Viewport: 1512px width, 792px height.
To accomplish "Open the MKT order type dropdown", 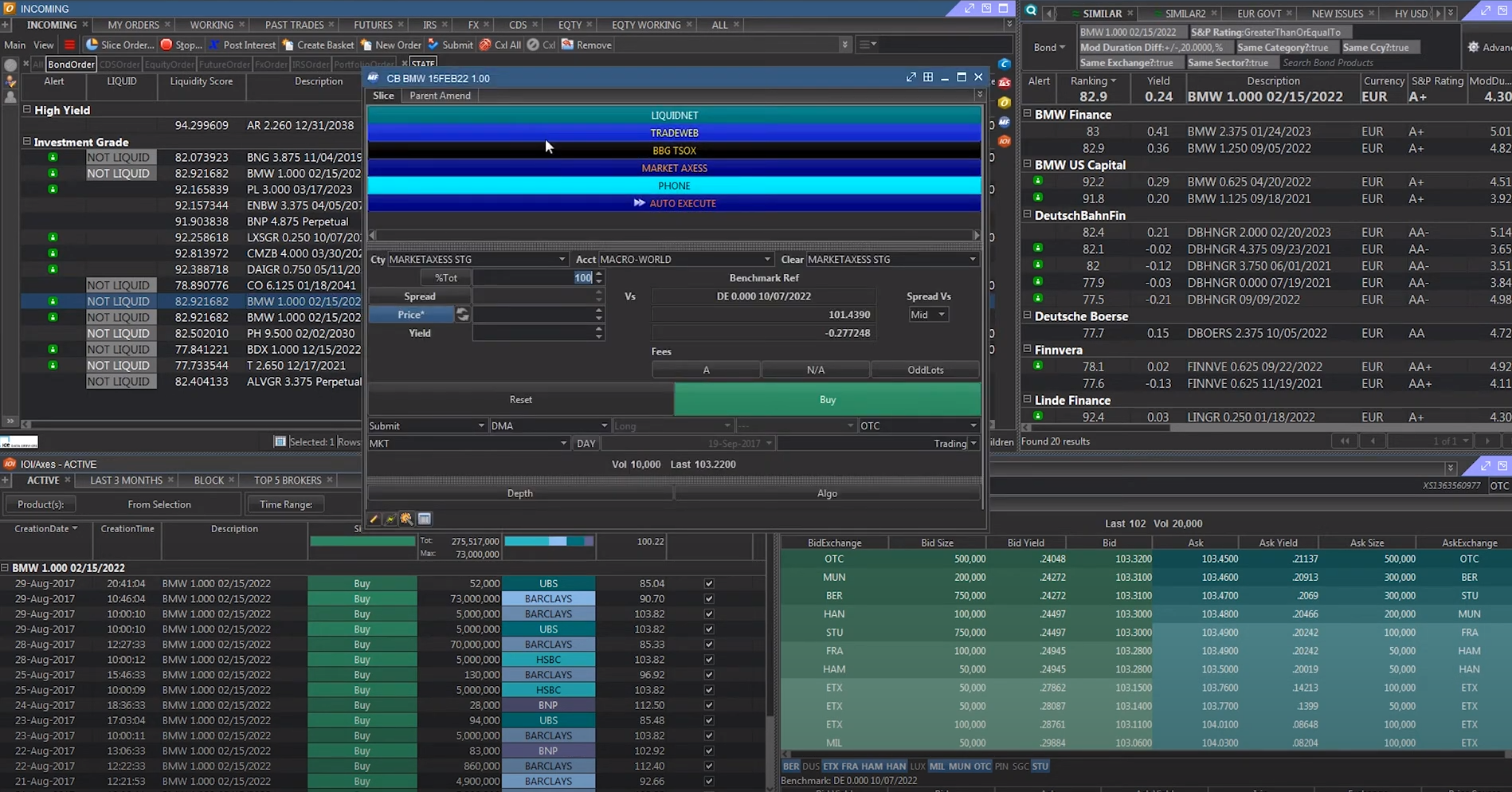I will 468,443.
